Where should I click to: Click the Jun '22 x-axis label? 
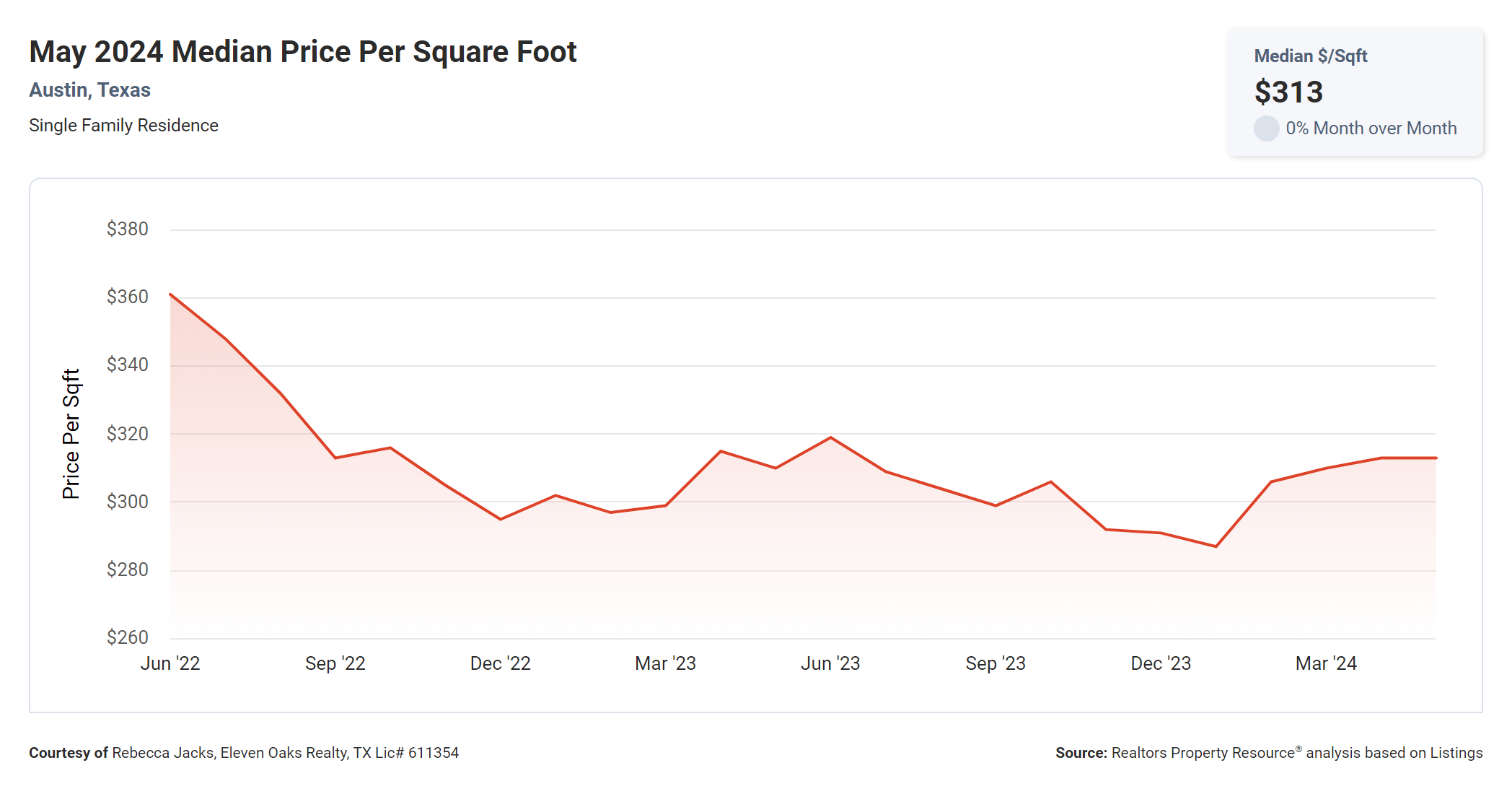pyautogui.click(x=170, y=663)
